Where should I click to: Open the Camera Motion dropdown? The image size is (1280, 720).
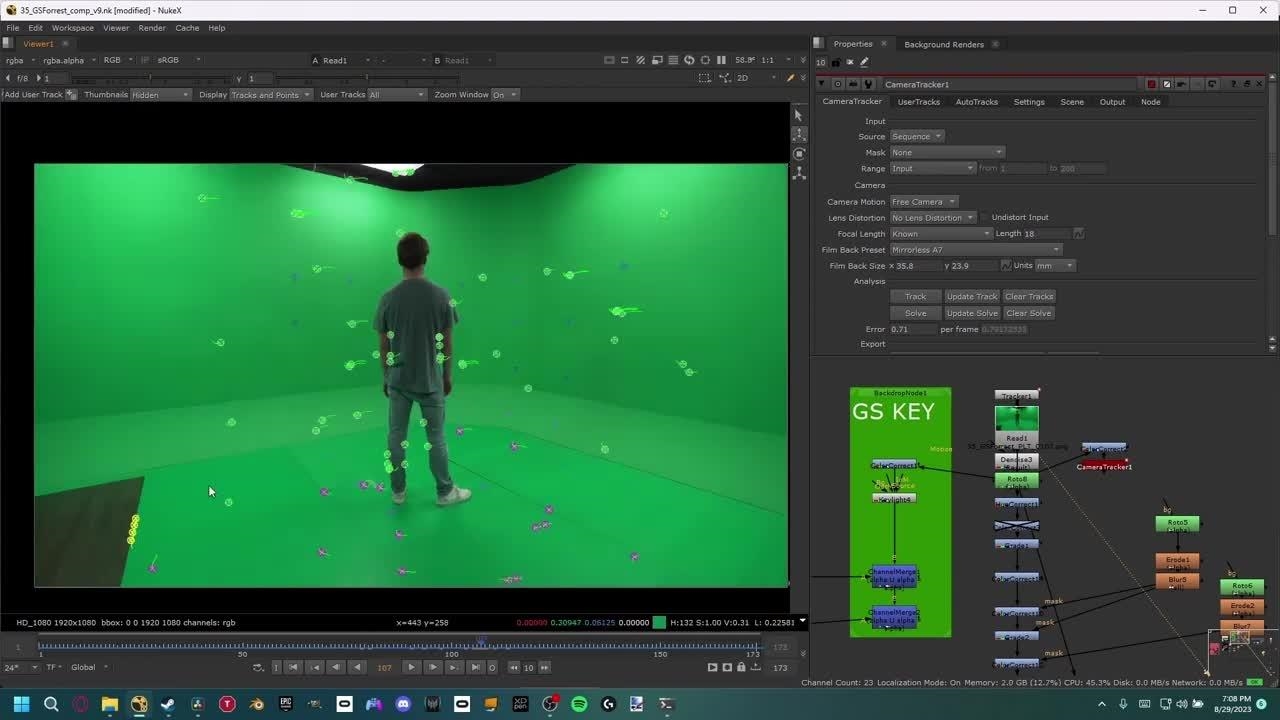924,202
